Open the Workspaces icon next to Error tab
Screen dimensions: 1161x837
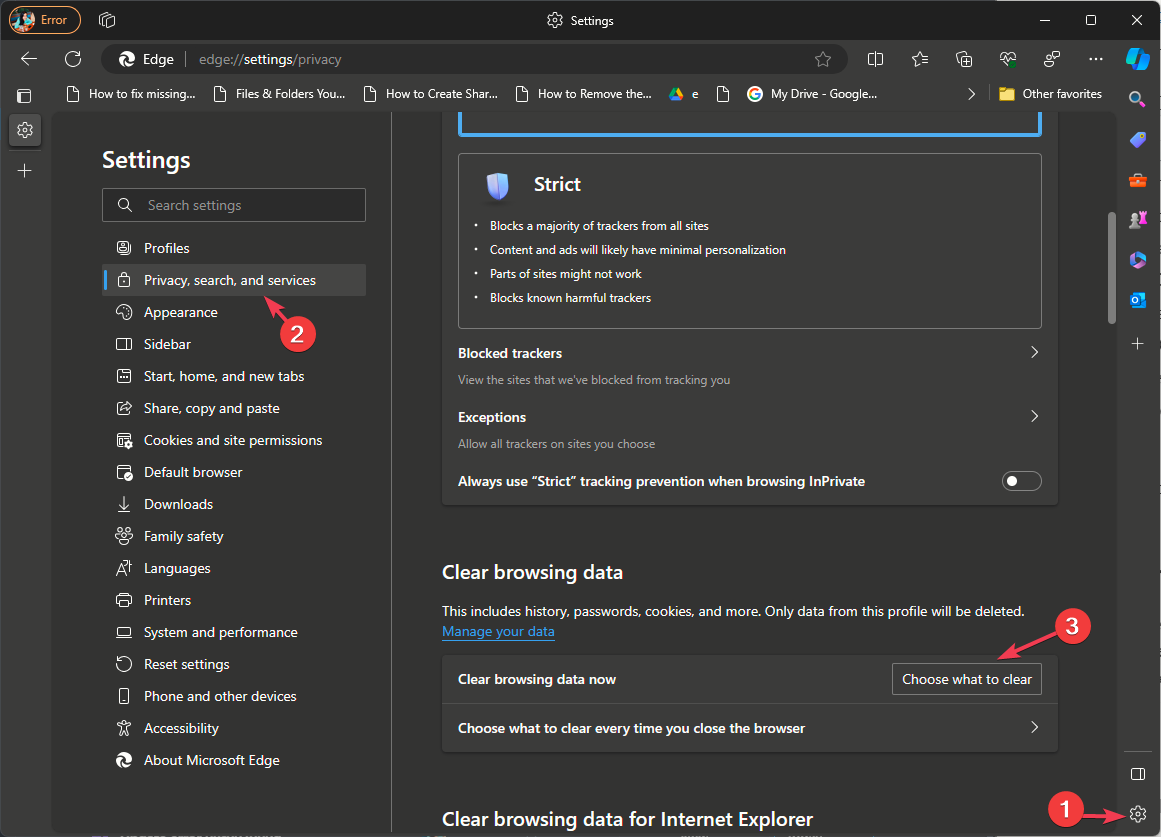pos(106,19)
